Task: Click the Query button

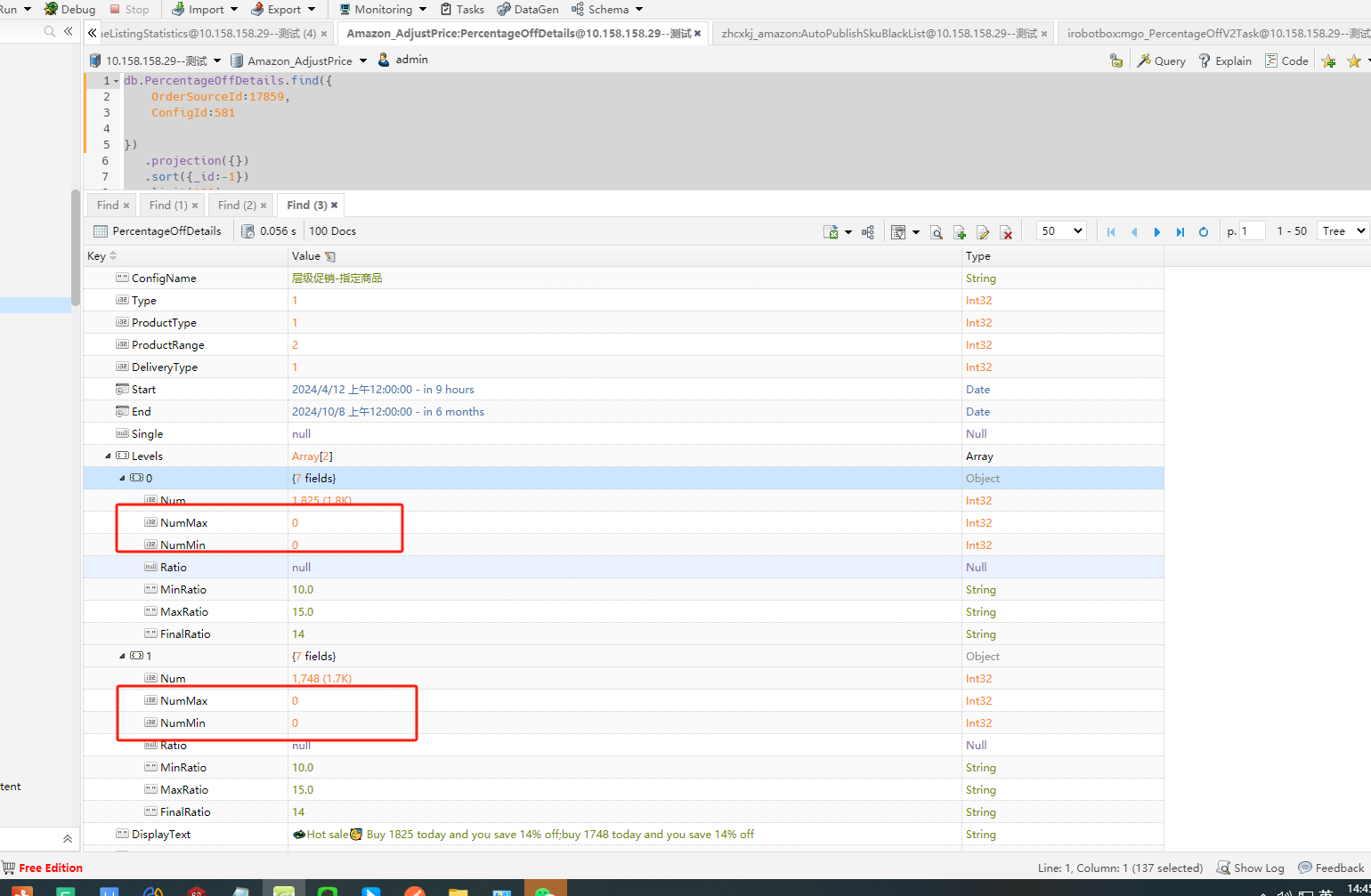Action: pos(1162,61)
